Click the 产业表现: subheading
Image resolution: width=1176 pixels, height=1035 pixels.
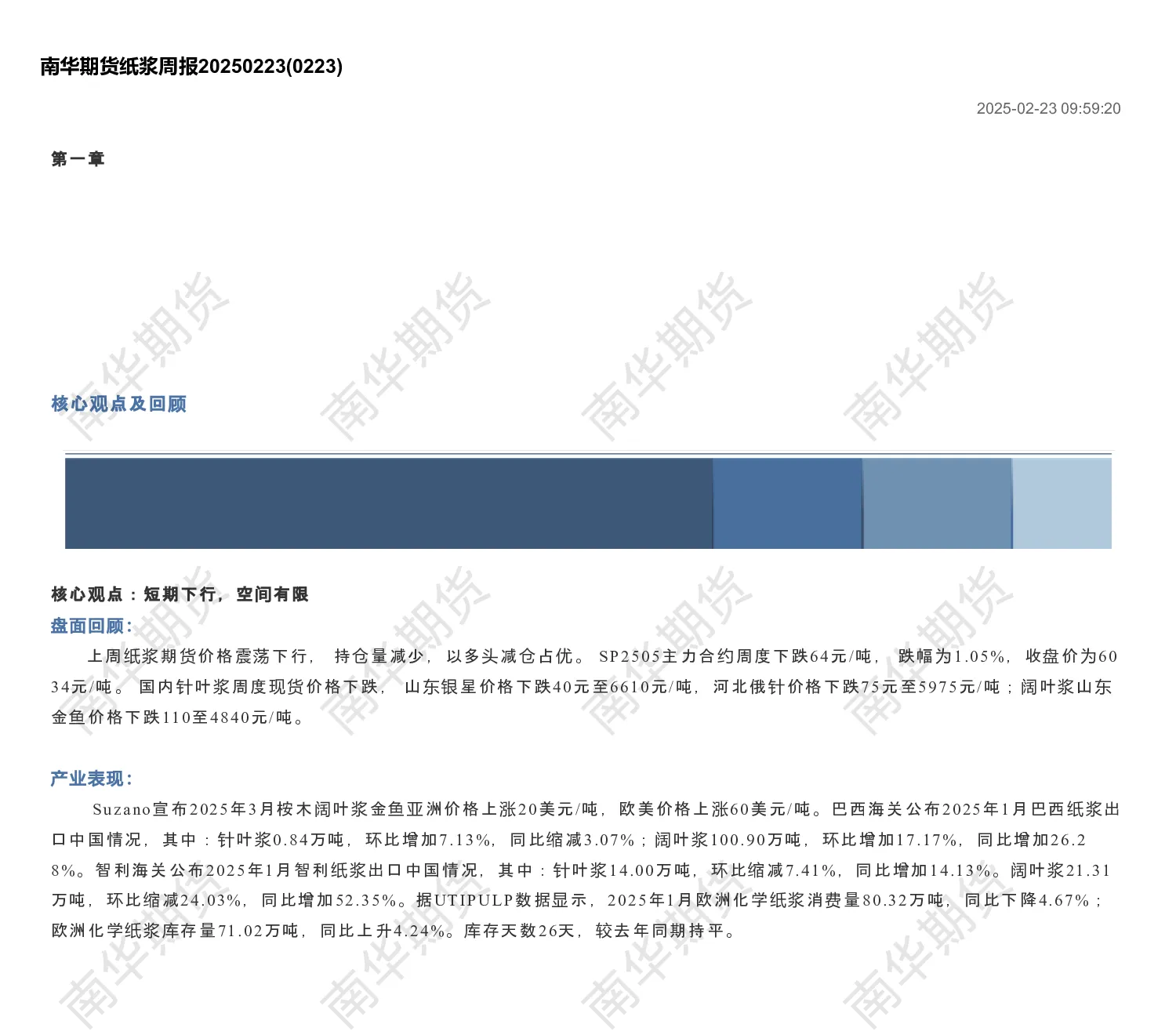click(x=92, y=779)
